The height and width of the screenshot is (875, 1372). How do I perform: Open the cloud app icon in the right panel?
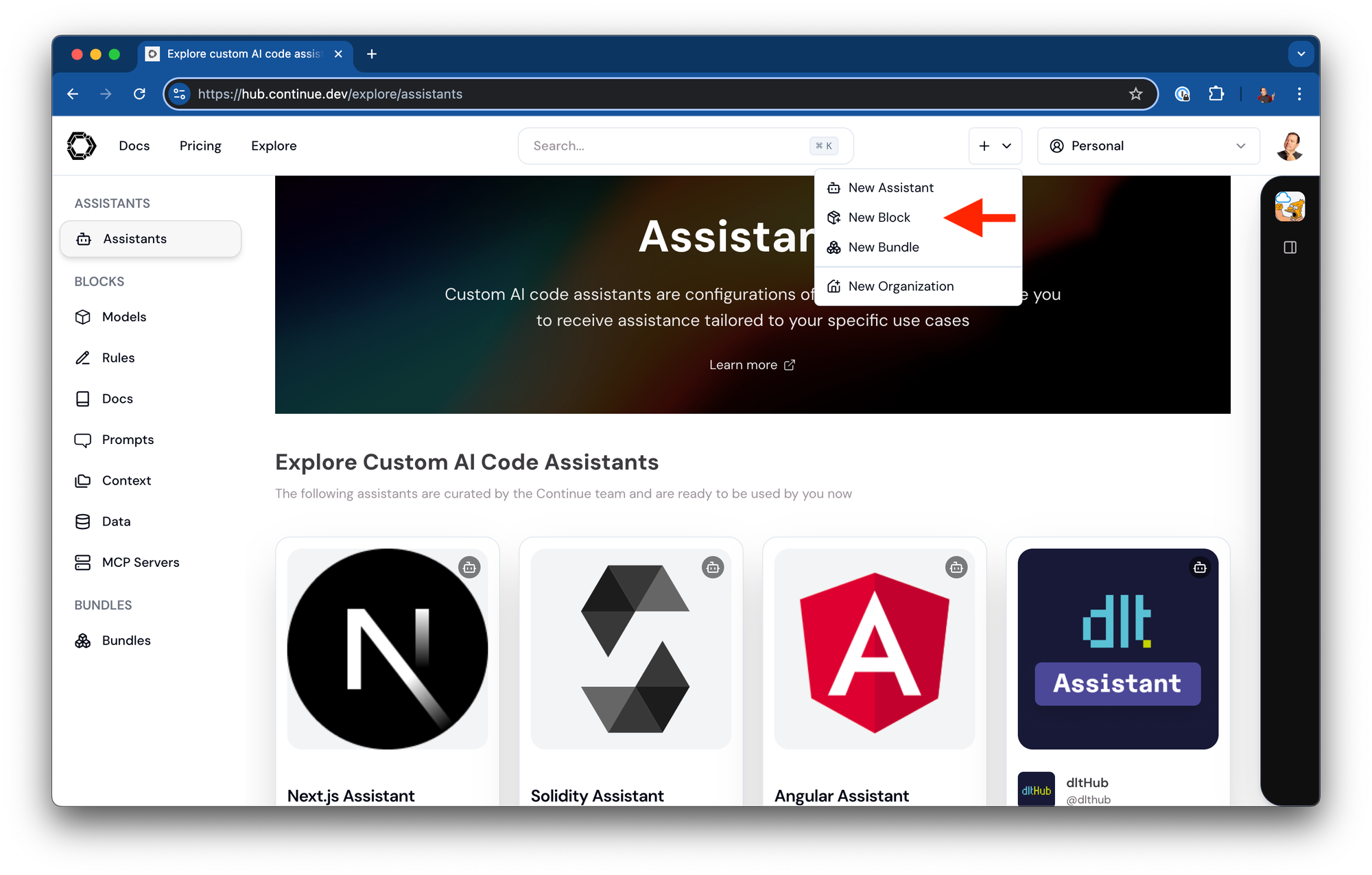1290,207
